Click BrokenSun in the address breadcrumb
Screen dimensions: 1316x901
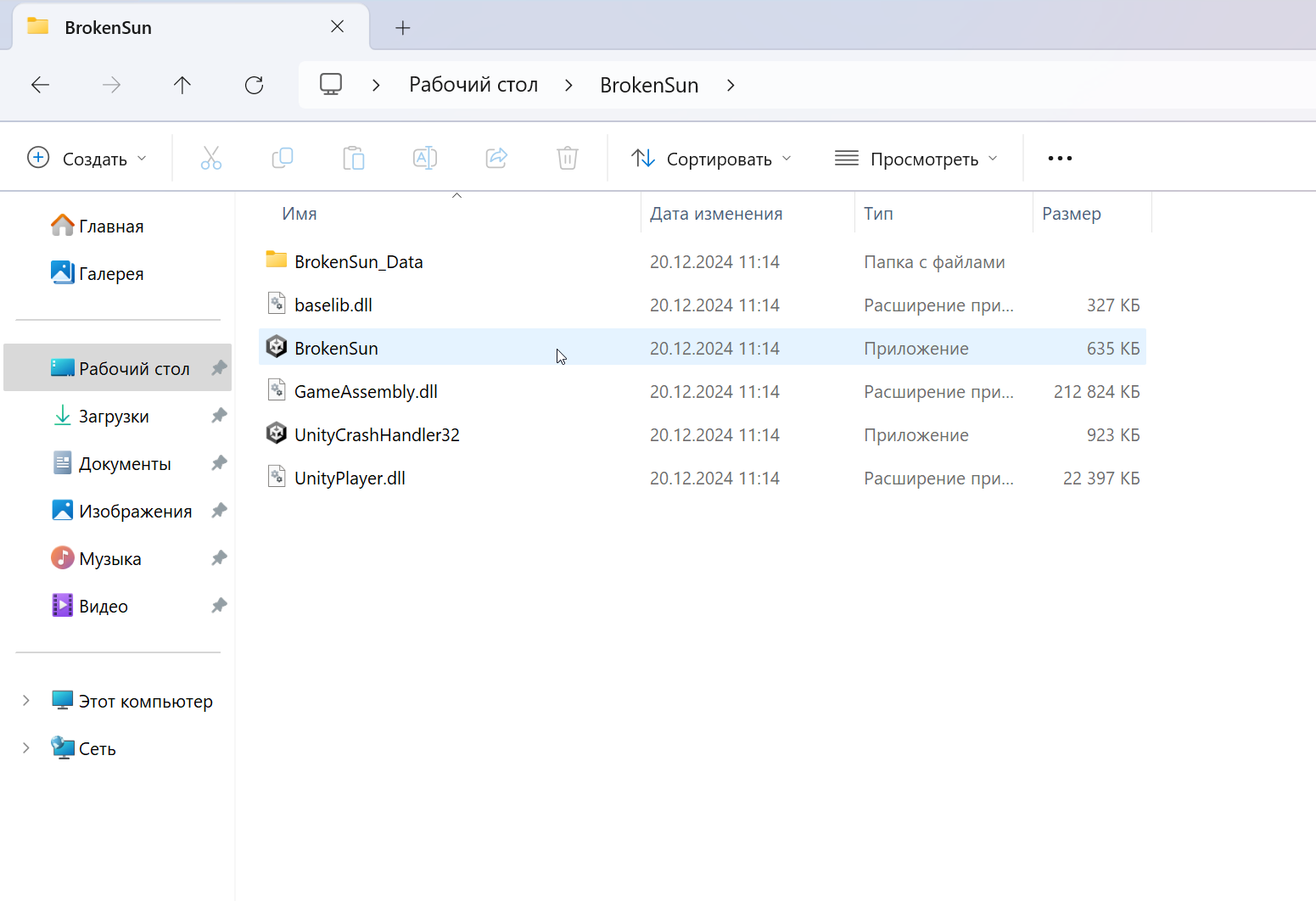[649, 85]
